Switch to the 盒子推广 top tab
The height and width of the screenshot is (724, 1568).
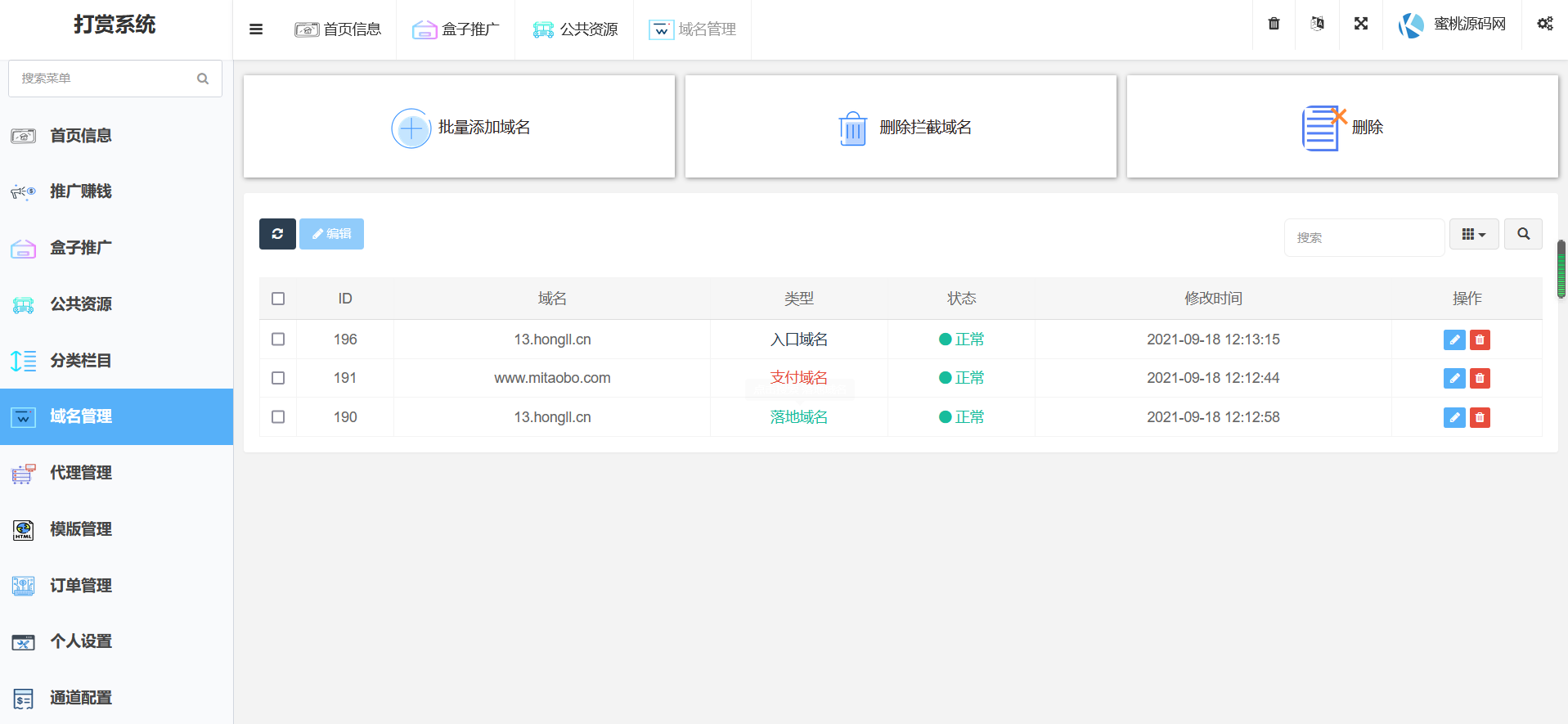pyautogui.click(x=456, y=29)
